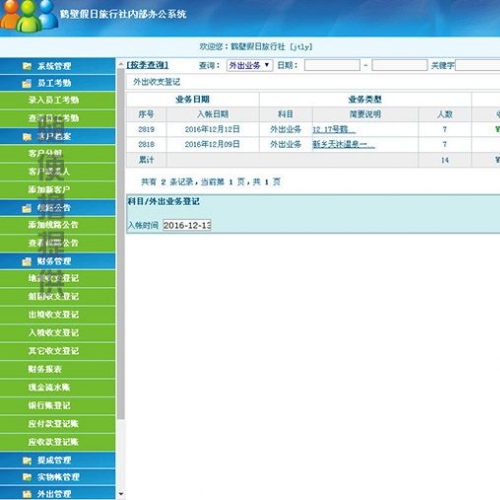Click the 提成管理 folder icon
The height and width of the screenshot is (500, 500).
[x=27, y=460]
